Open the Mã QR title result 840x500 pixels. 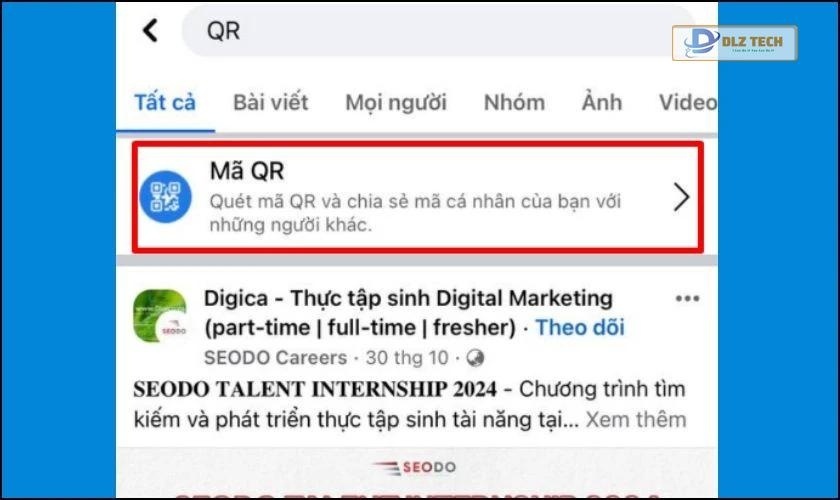[x=247, y=170]
